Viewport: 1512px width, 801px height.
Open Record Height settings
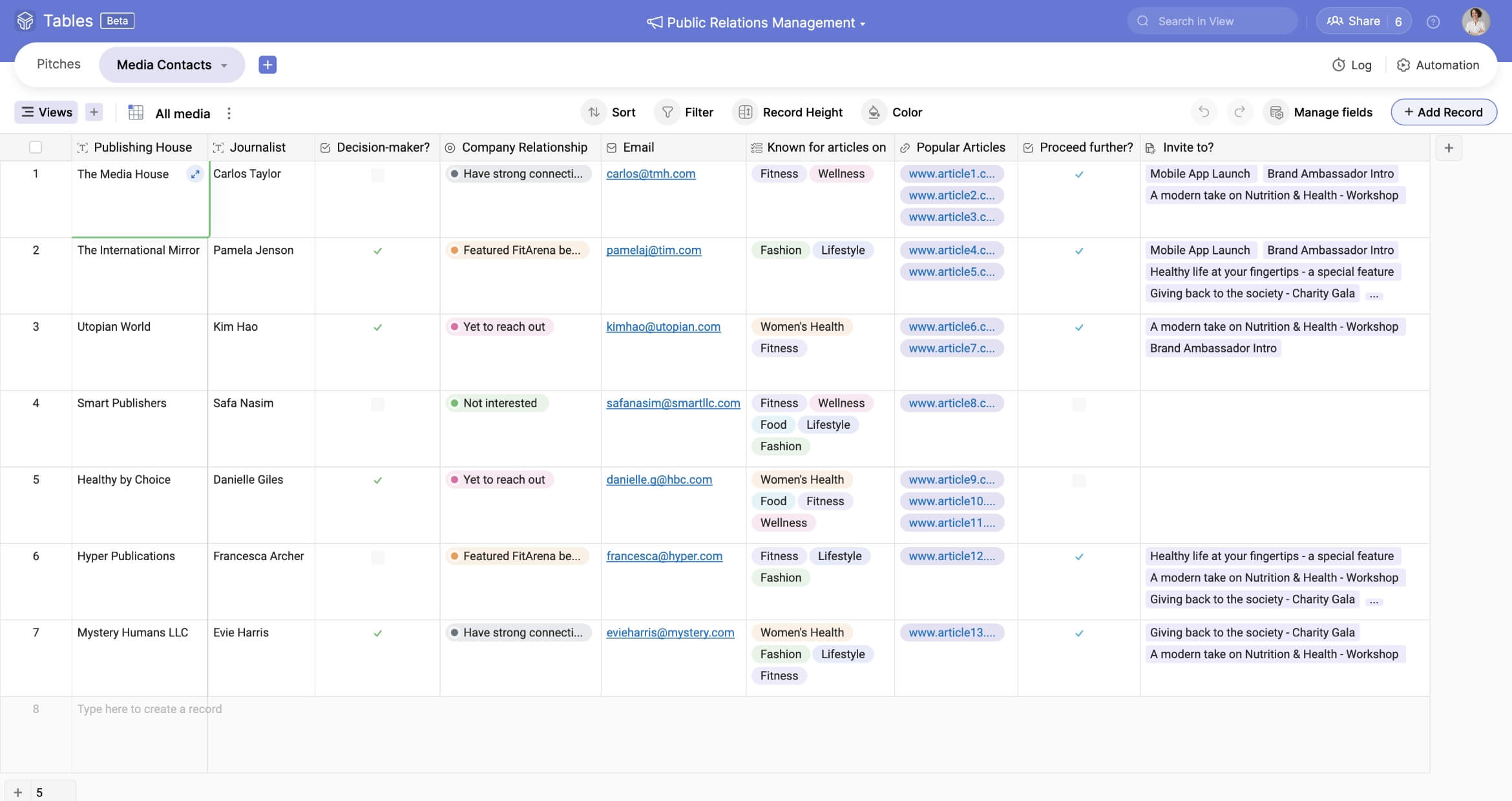(x=790, y=112)
